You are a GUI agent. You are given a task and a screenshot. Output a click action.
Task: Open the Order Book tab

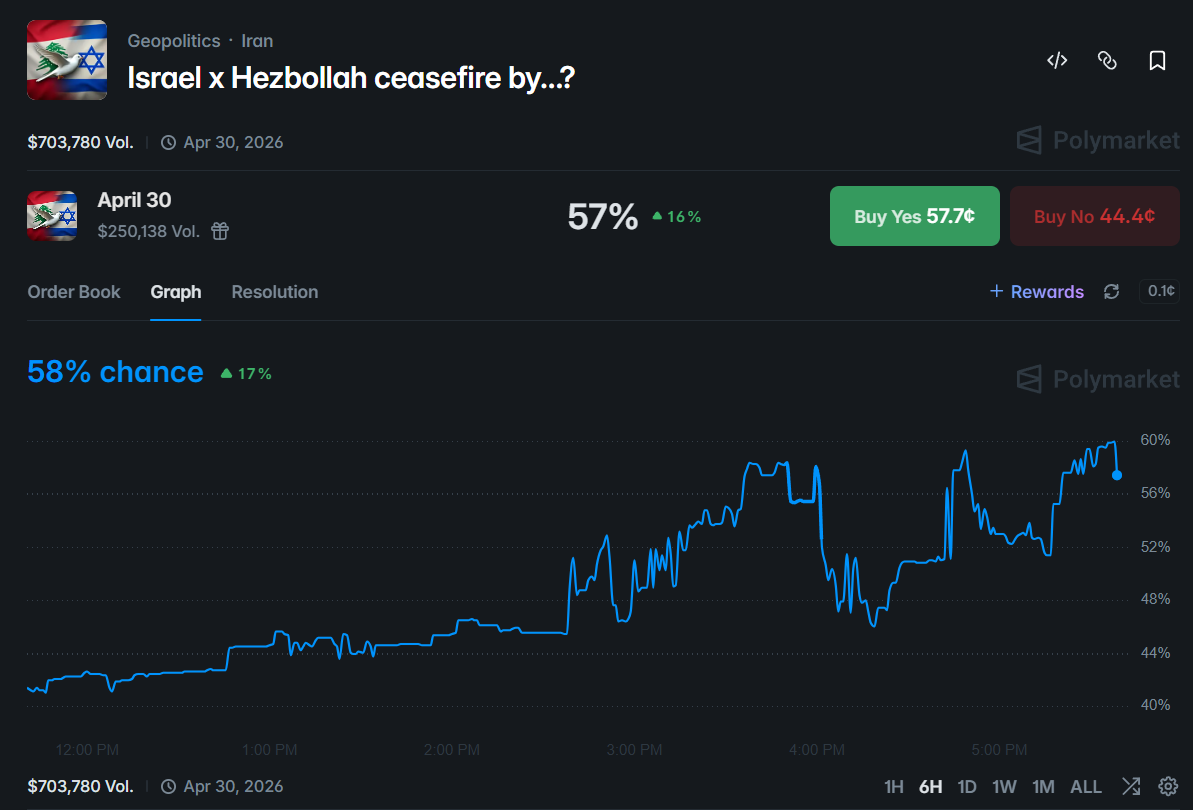74,292
